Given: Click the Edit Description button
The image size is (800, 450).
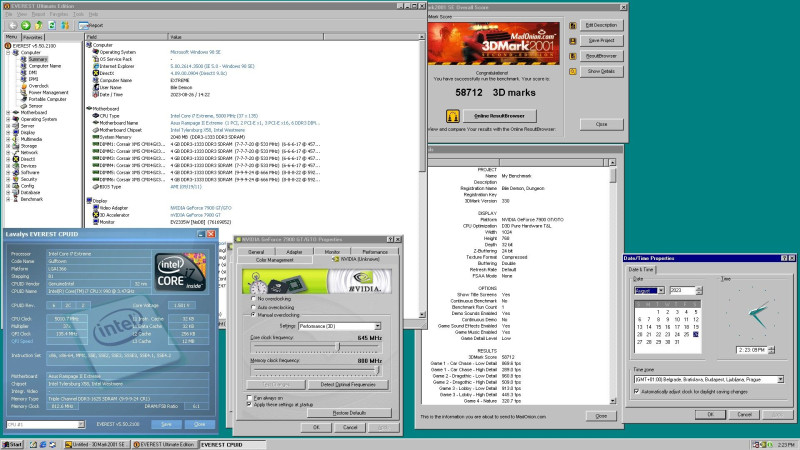Looking at the screenshot, I should tap(602, 25).
